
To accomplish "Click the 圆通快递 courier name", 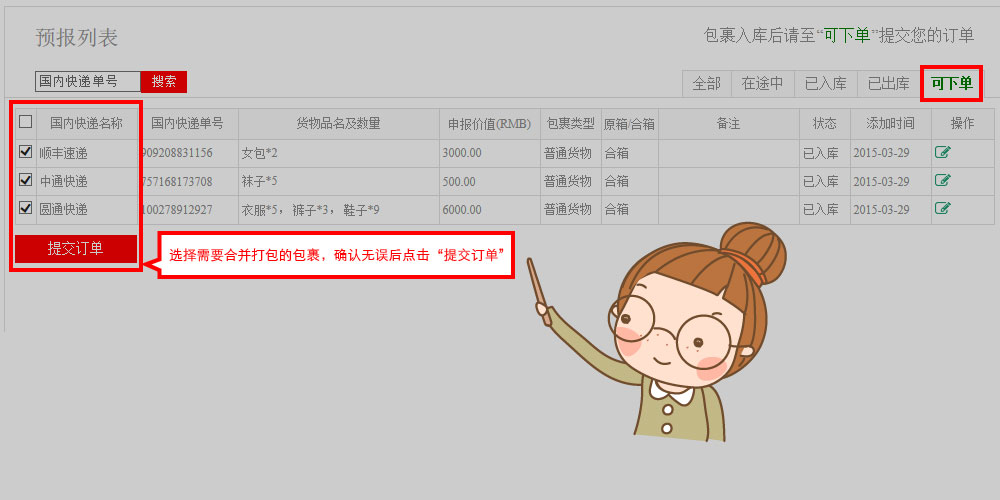I will (x=63, y=210).
